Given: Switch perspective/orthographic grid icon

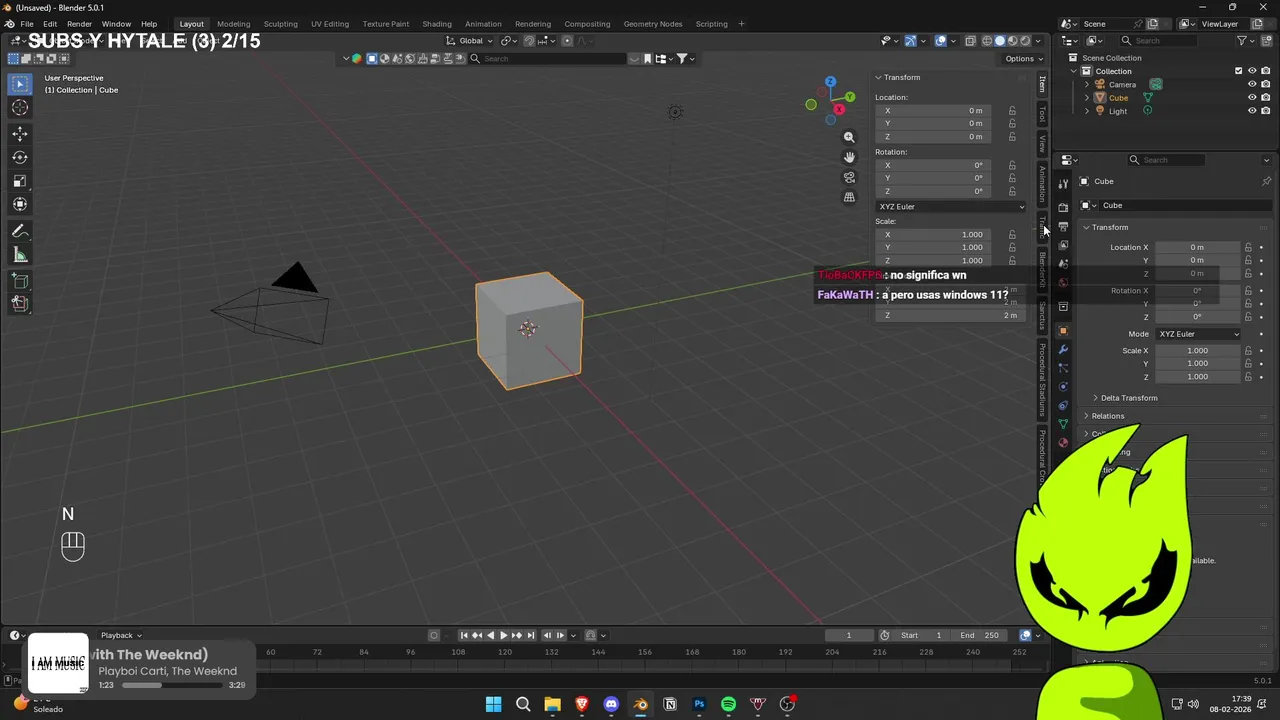Looking at the screenshot, I should point(849,197).
